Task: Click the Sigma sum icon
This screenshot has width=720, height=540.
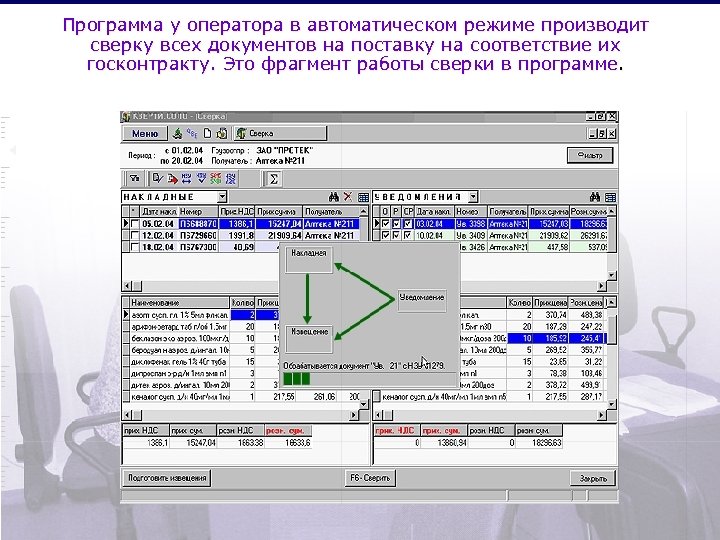Action: pyautogui.click(x=273, y=178)
